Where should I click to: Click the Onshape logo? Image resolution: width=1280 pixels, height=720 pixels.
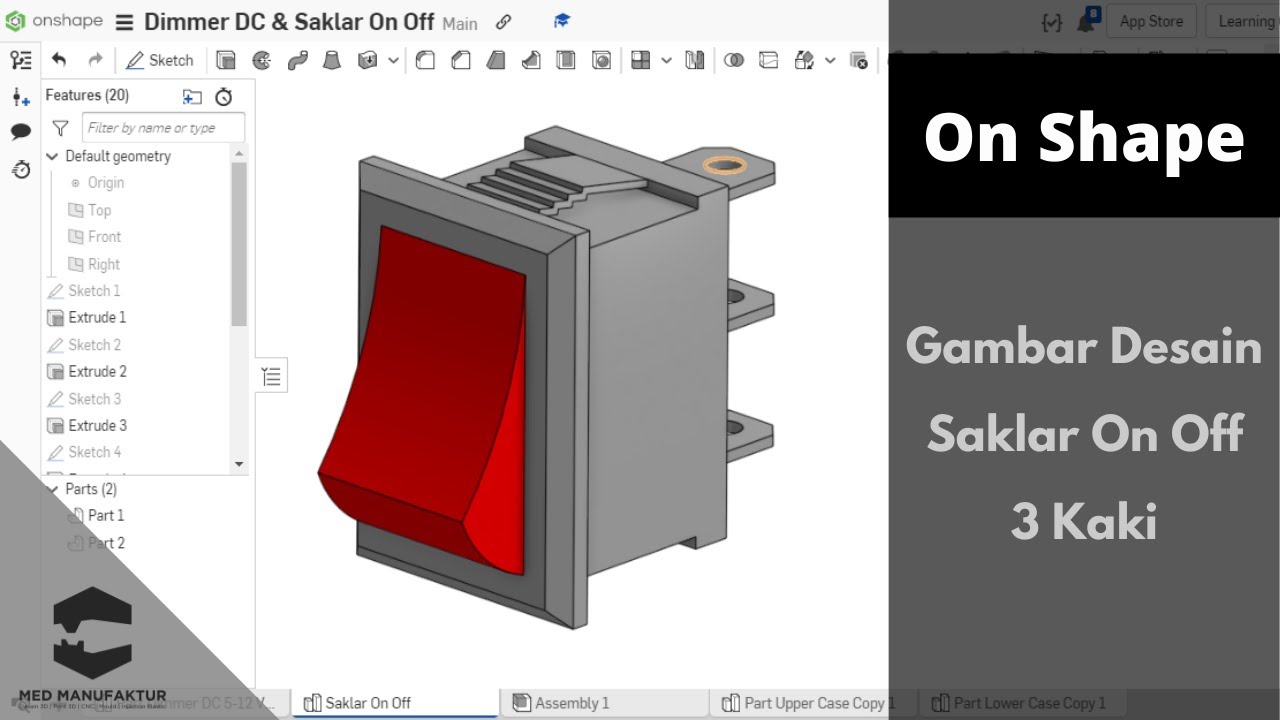[x=54, y=21]
